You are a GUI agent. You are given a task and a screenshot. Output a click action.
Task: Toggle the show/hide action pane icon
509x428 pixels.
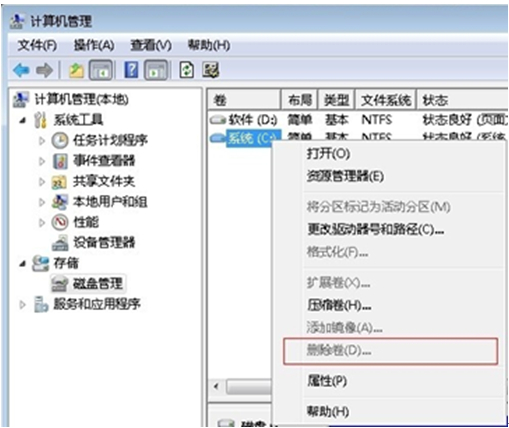155,70
